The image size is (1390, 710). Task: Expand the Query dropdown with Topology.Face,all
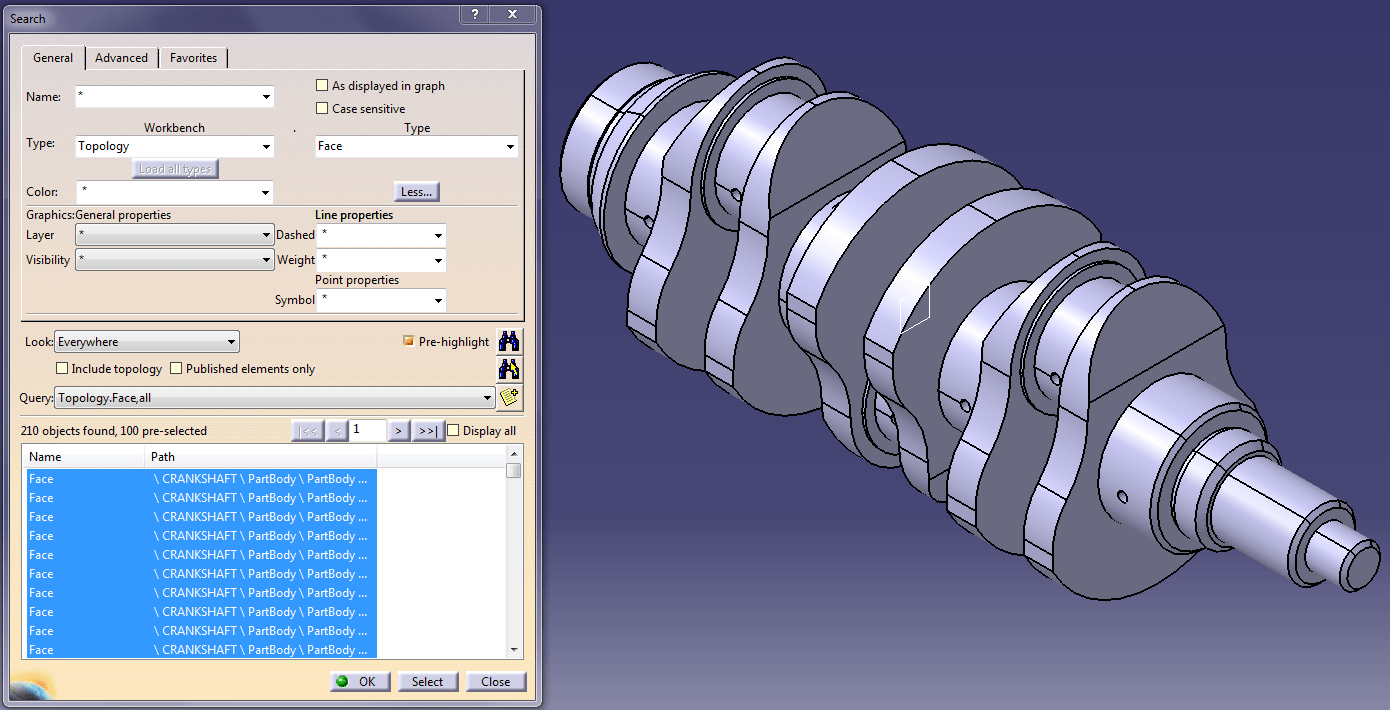(x=487, y=398)
